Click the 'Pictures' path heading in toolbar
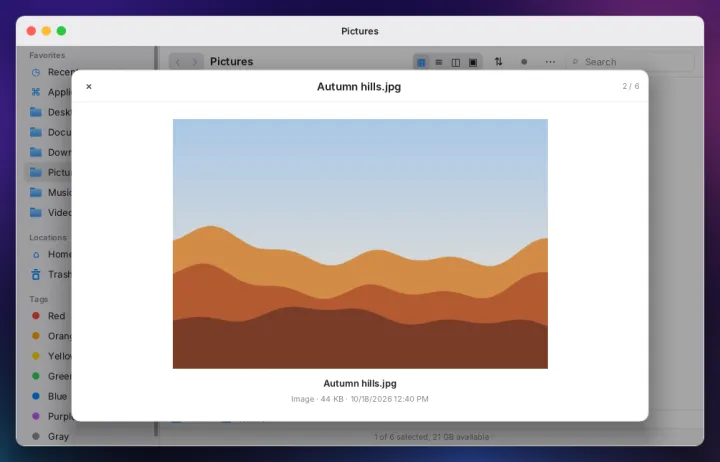The height and width of the screenshot is (462, 720). tap(231, 62)
